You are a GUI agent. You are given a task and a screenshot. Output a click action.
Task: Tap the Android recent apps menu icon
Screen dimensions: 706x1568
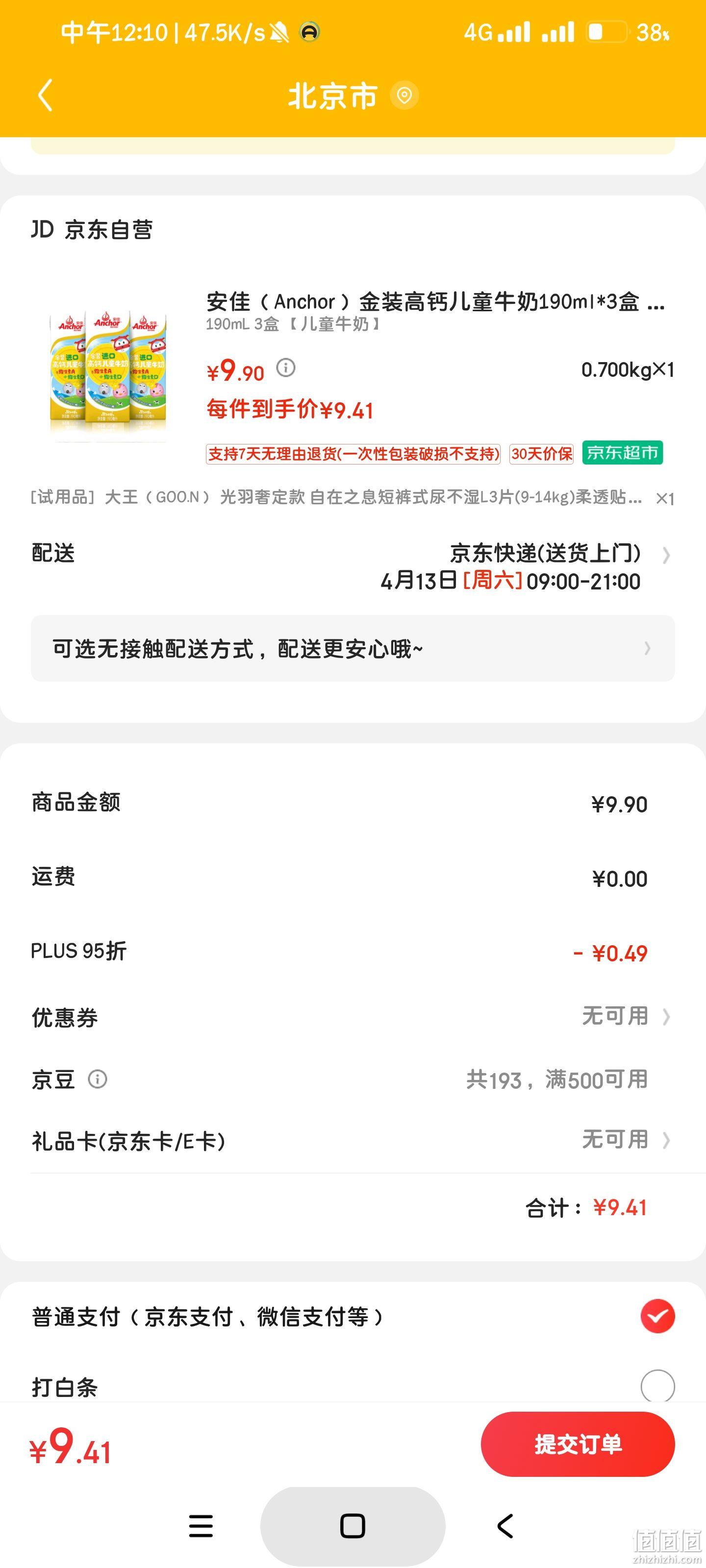[201, 1526]
